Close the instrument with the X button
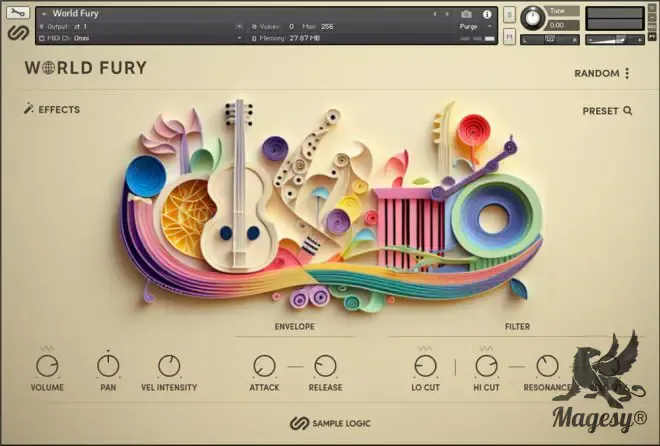This screenshot has width=660, height=446. pyautogui.click(x=652, y=9)
